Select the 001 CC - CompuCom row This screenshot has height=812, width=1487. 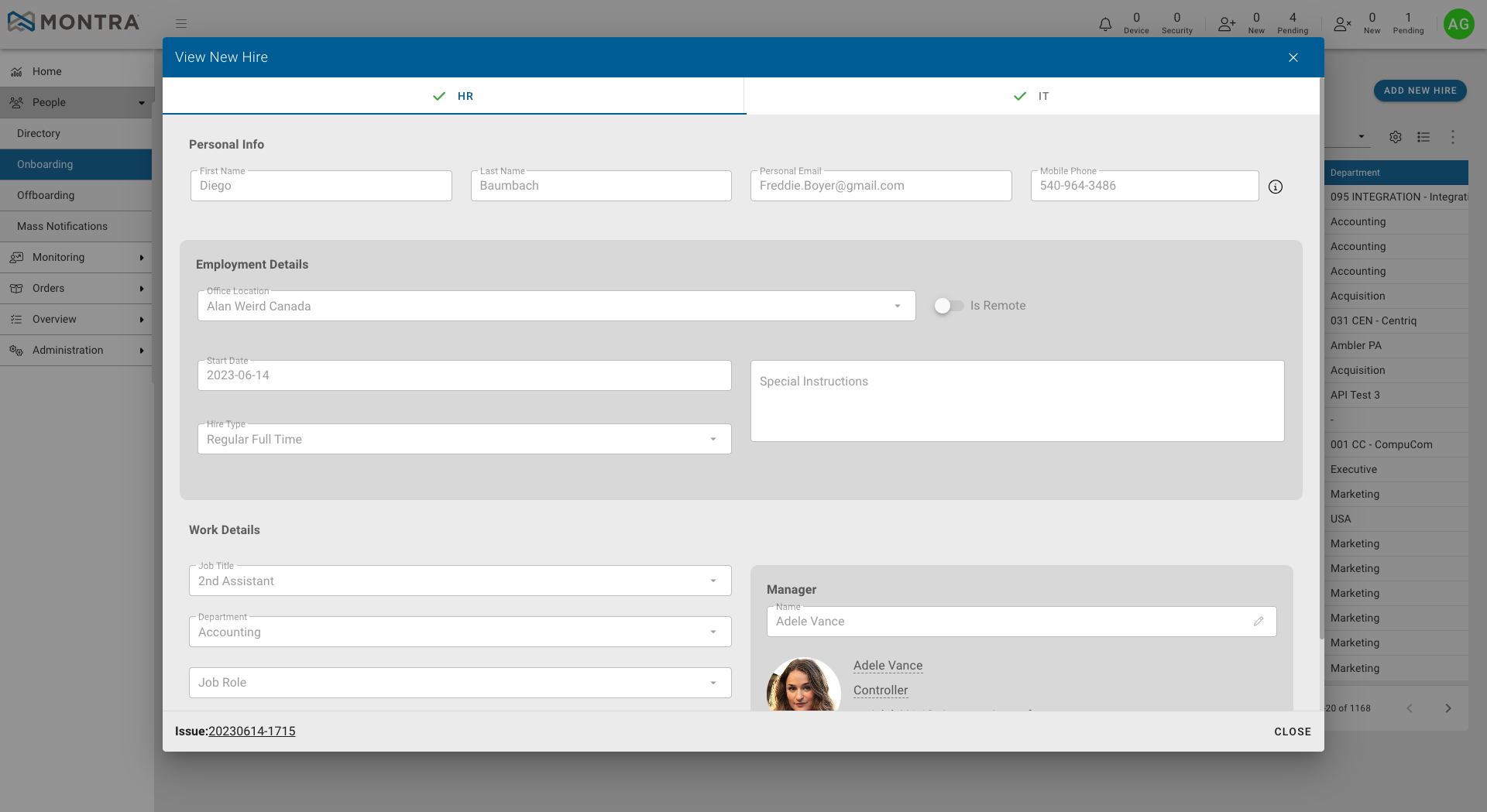[x=1396, y=444]
